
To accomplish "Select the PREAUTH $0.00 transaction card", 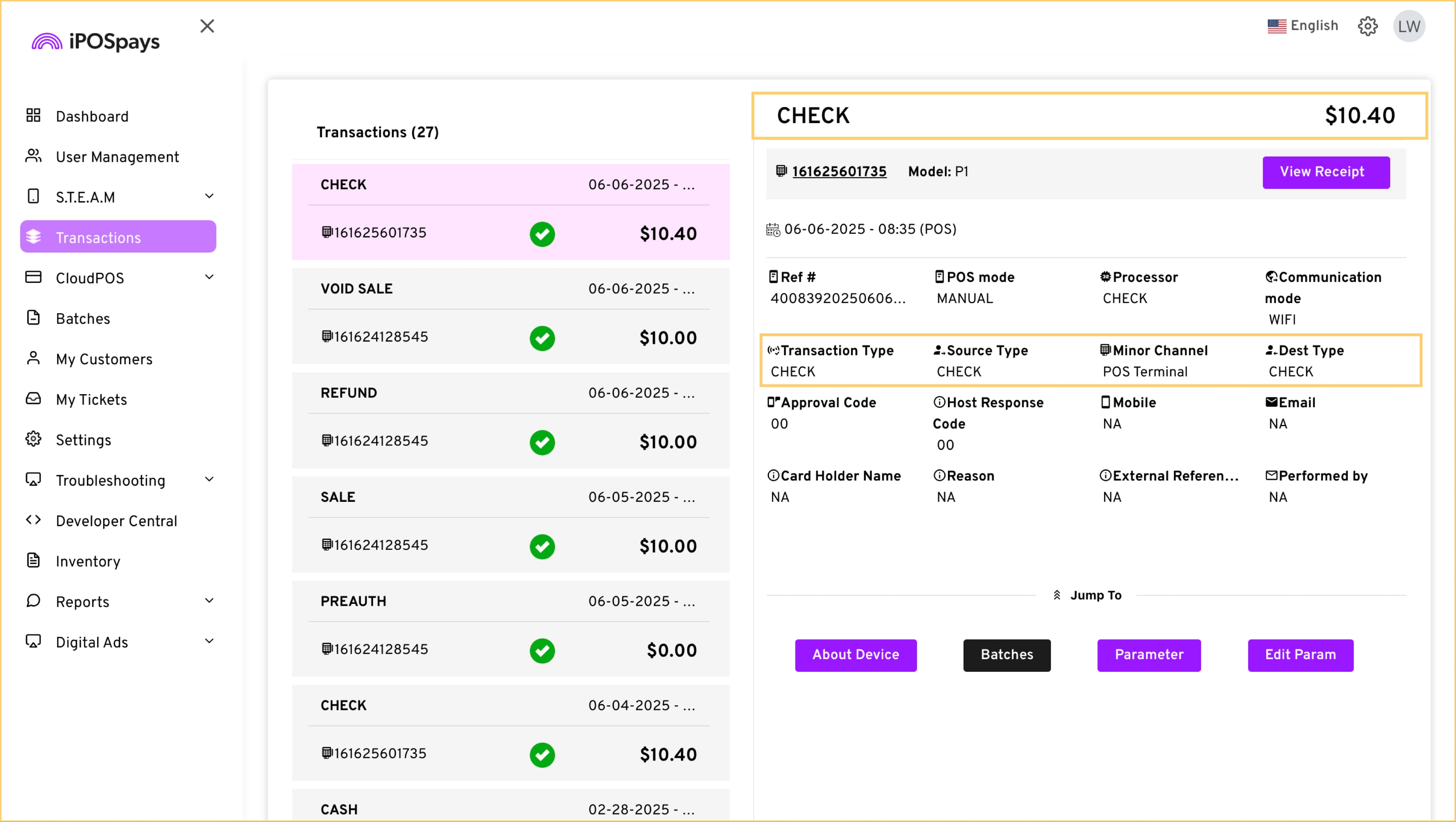I will click(510, 629).
